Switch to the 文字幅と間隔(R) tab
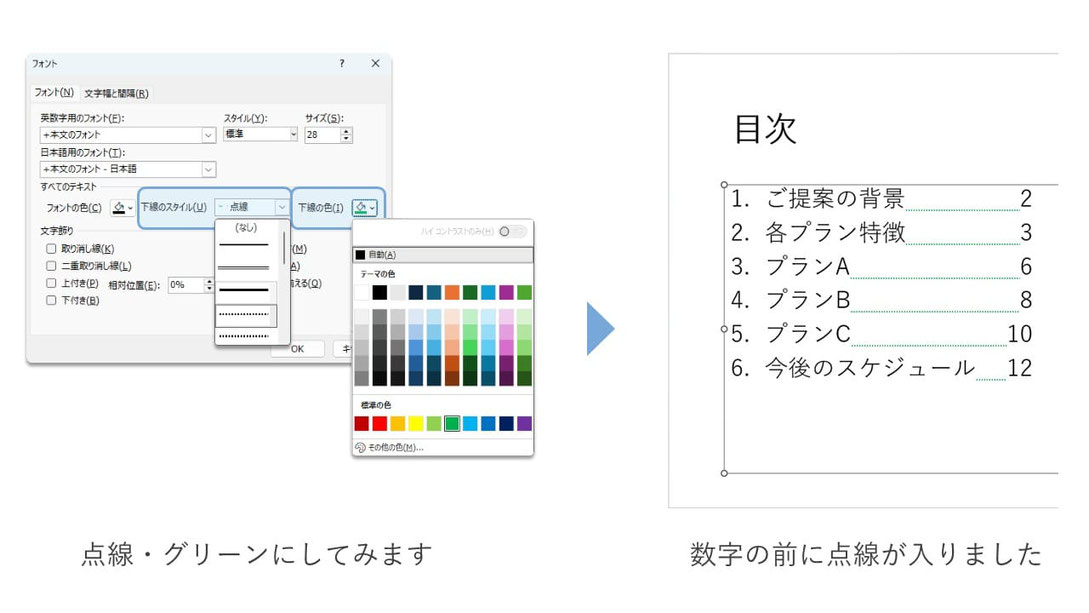The height and width of the screenshot is (613, 1089). pyautogui.click(x=116, y=93)
